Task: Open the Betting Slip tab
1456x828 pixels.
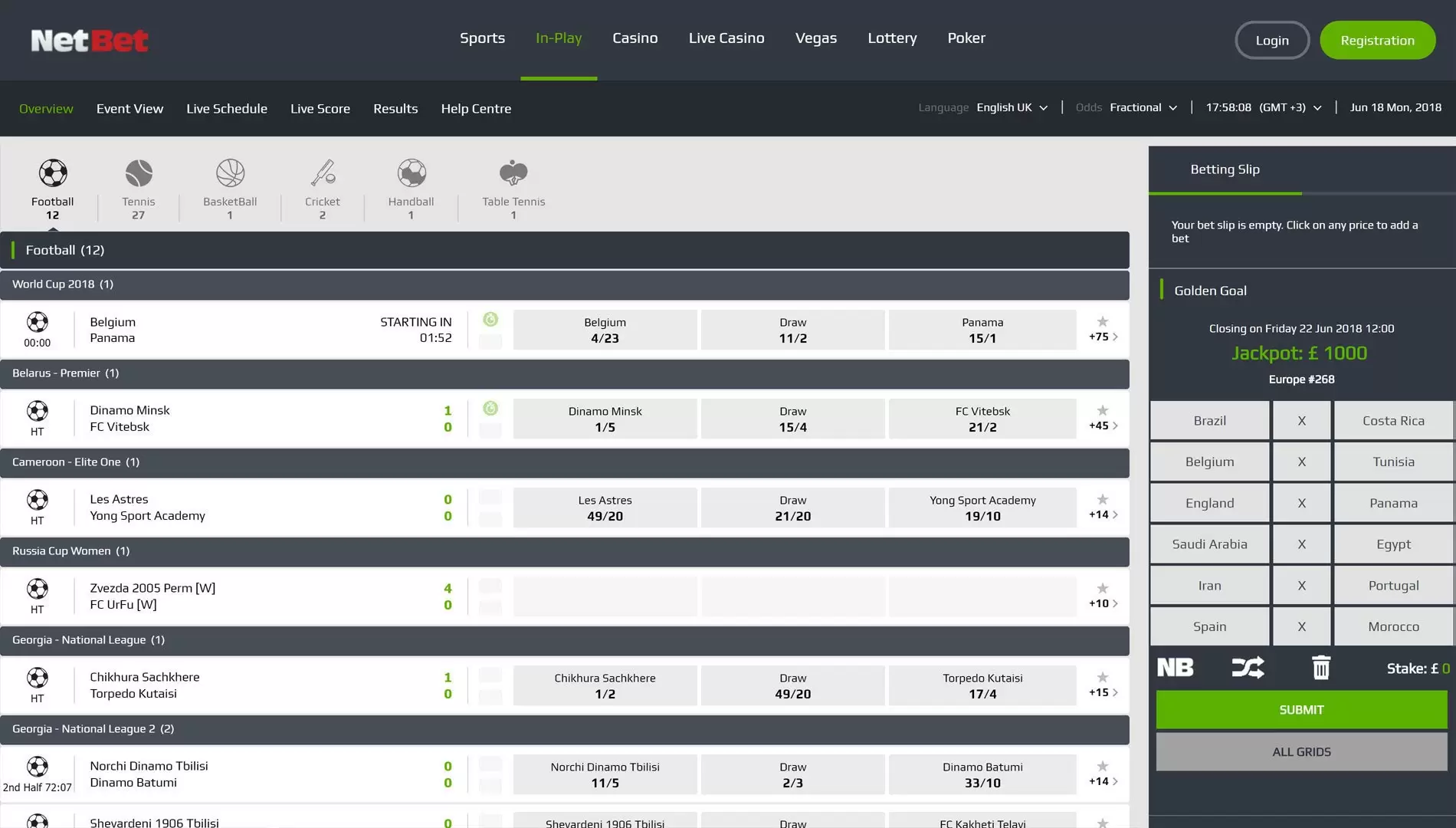Action: (1225, 169)
